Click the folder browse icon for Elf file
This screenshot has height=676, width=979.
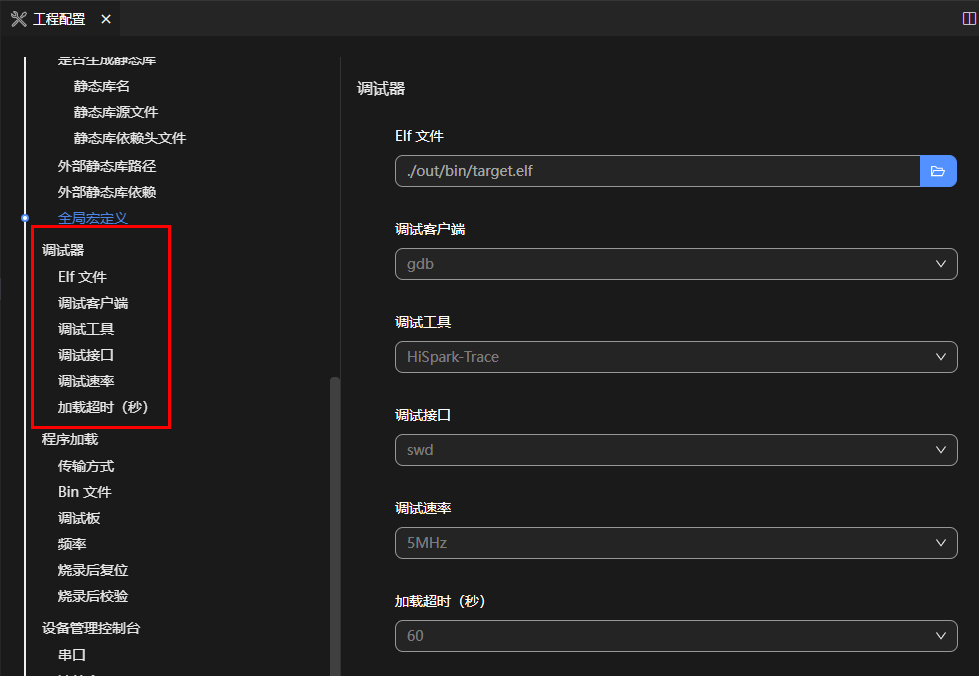[938, 171]
